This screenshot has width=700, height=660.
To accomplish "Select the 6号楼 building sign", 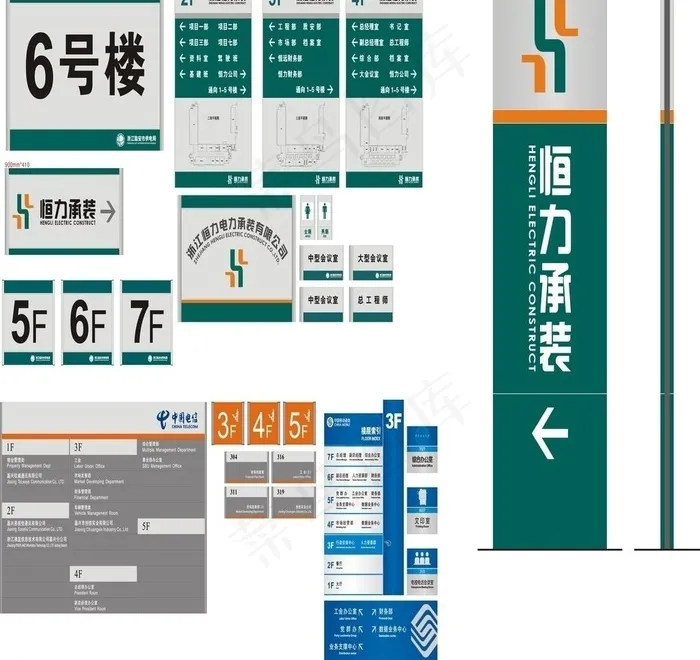I will coord(84,75).
